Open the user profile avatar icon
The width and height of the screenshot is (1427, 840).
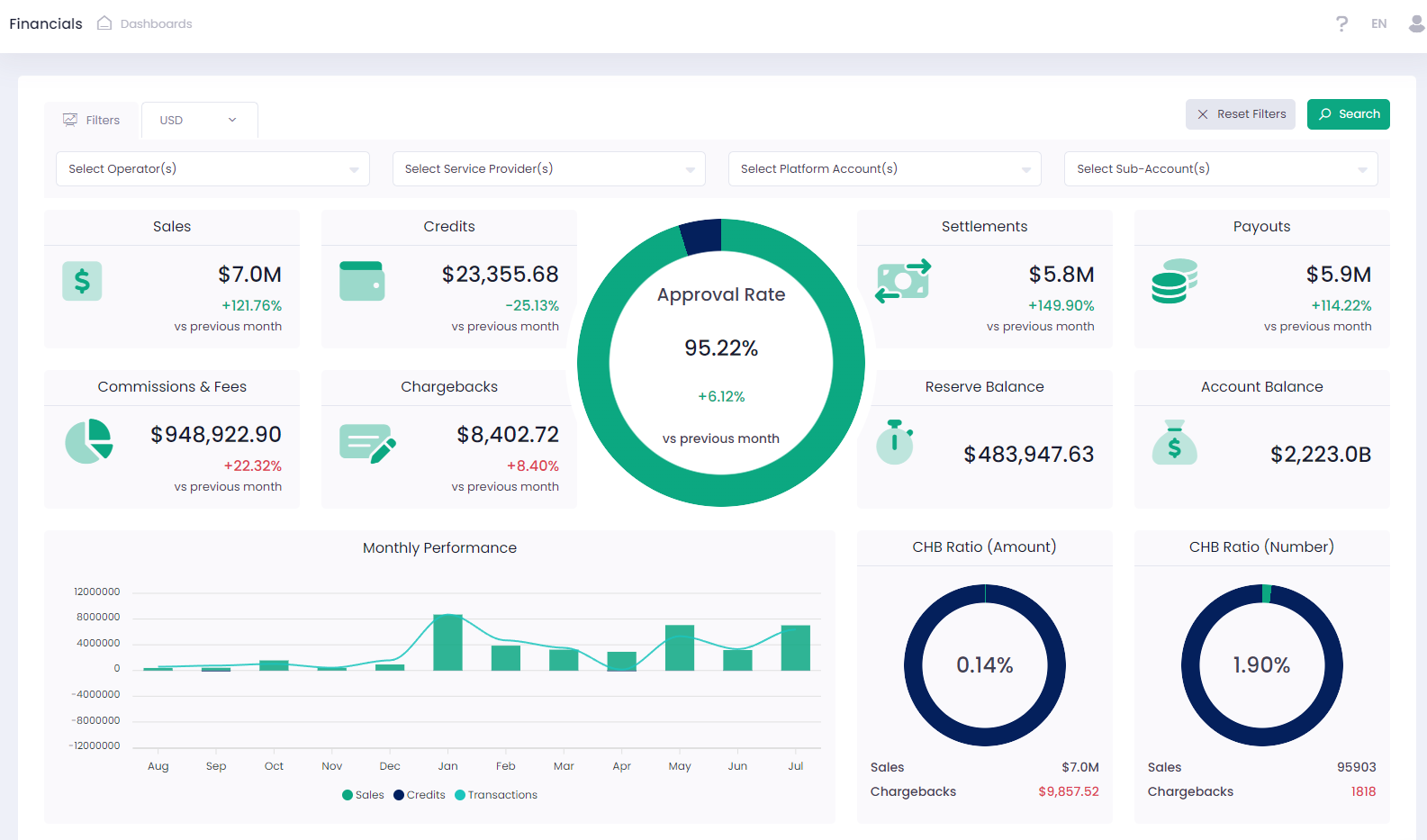click(1416, 24)
